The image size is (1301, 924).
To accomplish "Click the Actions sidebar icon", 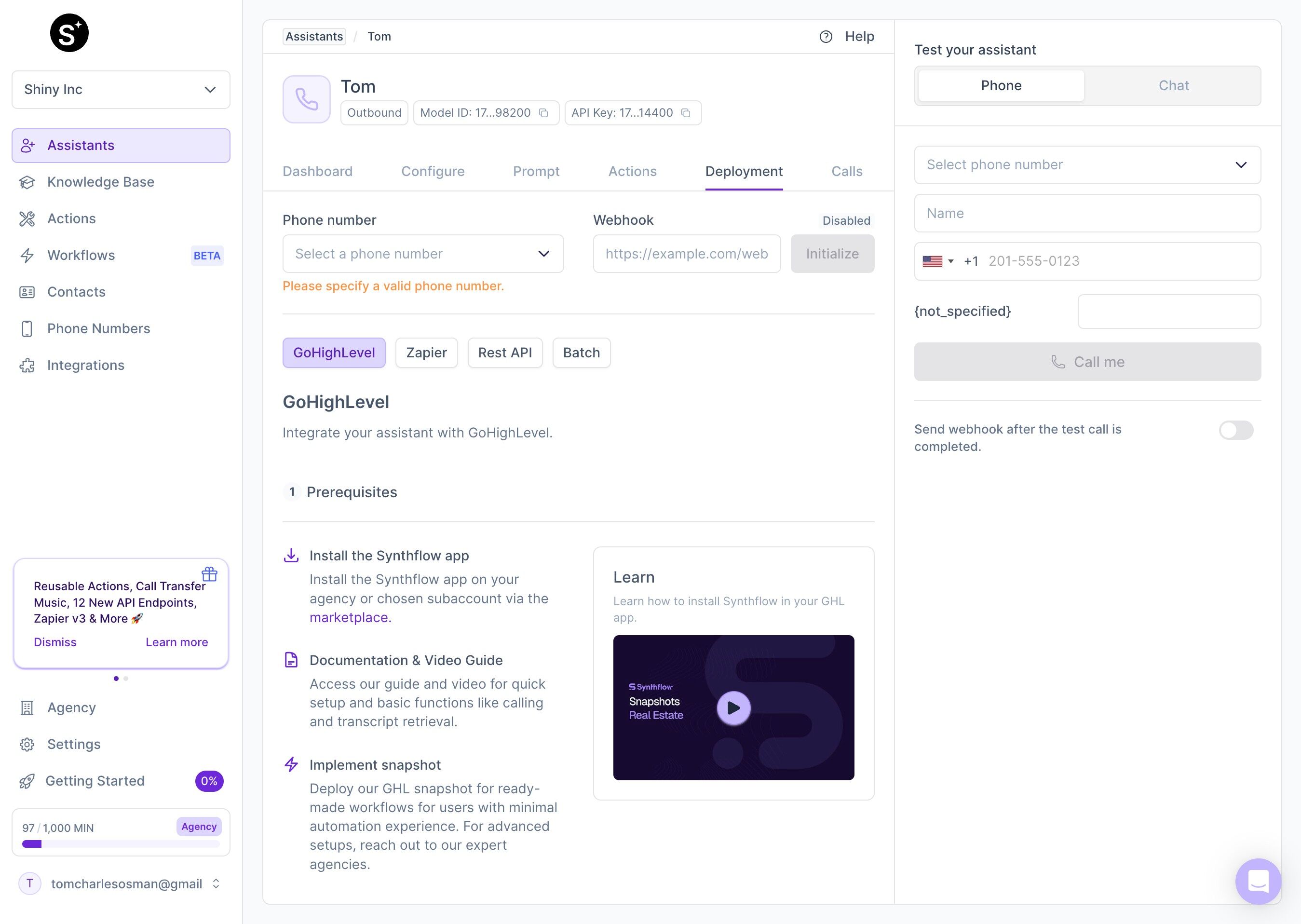I will point(27,218).
